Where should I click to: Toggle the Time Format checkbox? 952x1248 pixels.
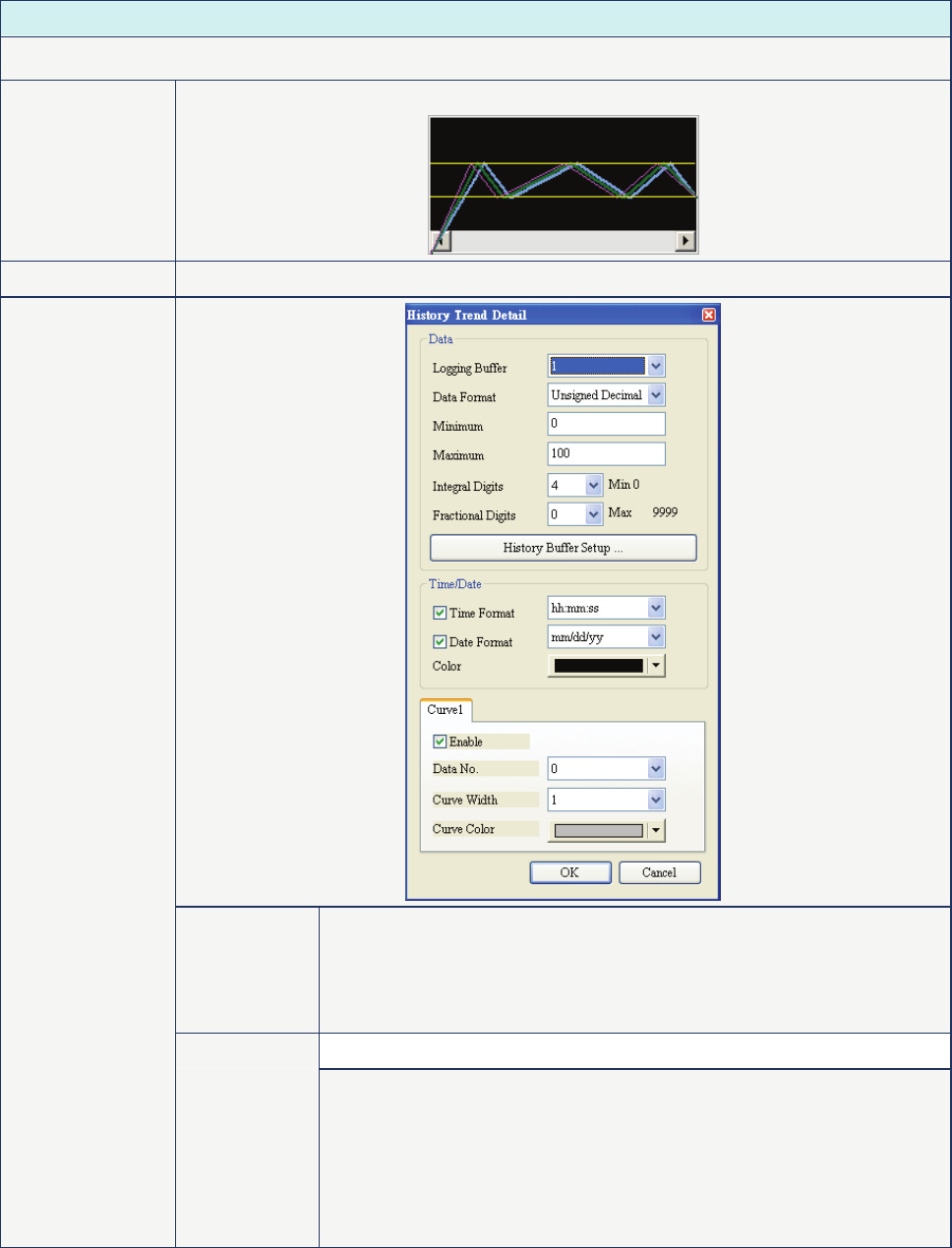pyautogui.click(x=440, y=613)
